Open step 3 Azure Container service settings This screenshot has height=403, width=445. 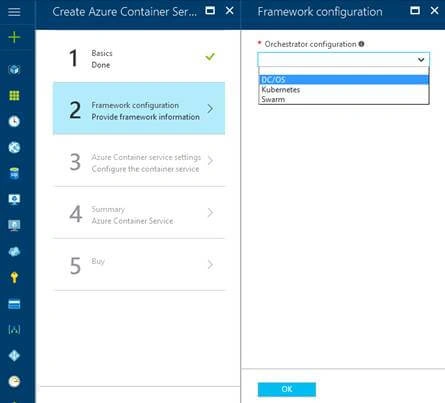(x=139, y=161)
